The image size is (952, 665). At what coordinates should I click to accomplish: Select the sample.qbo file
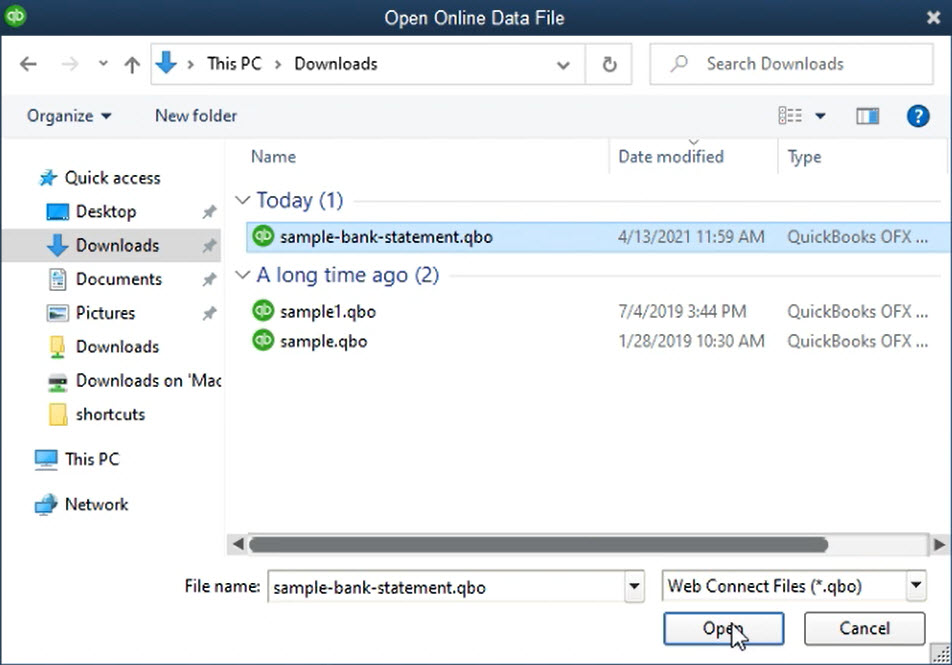323,341
